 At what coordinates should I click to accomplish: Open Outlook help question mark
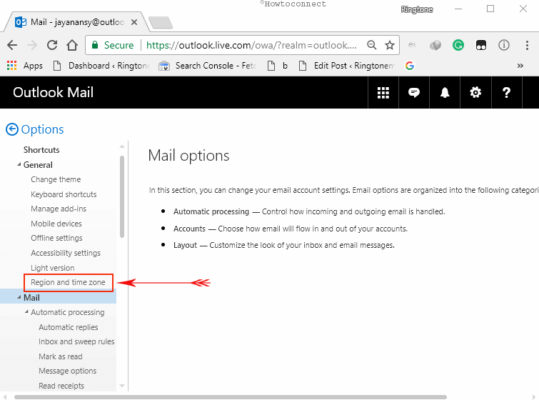[506, 92]
